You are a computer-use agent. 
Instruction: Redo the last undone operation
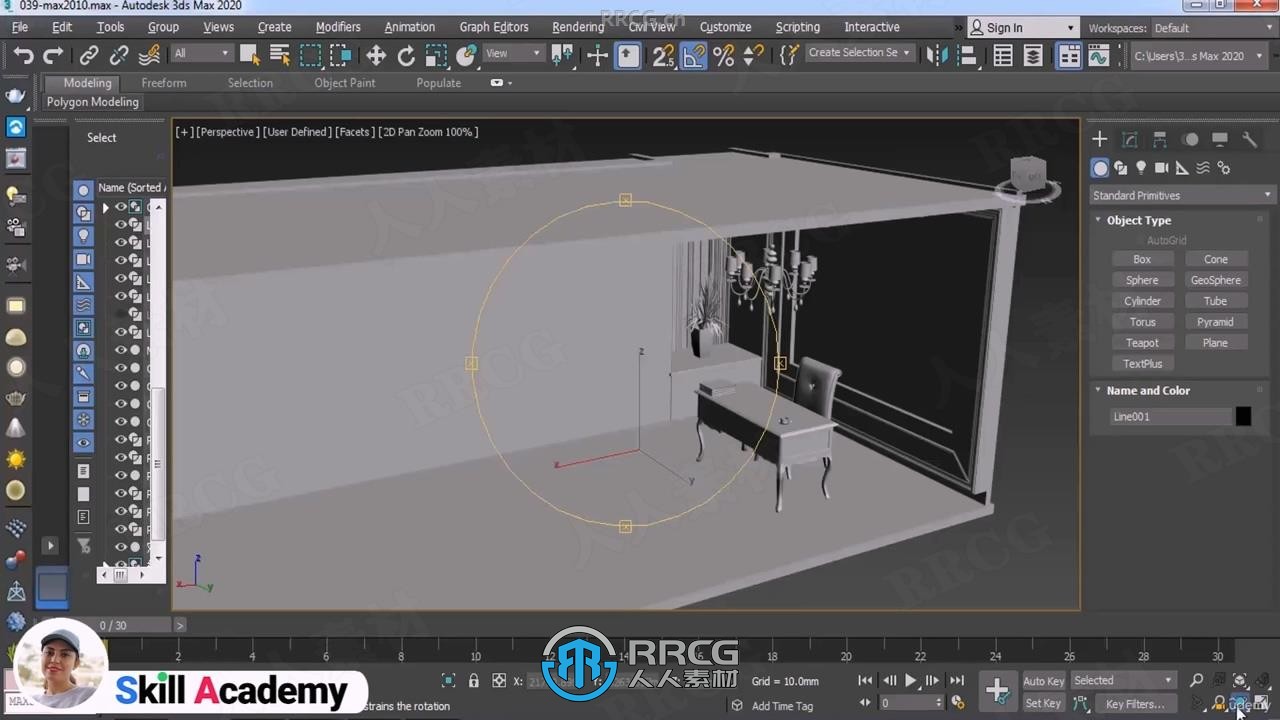53,56
